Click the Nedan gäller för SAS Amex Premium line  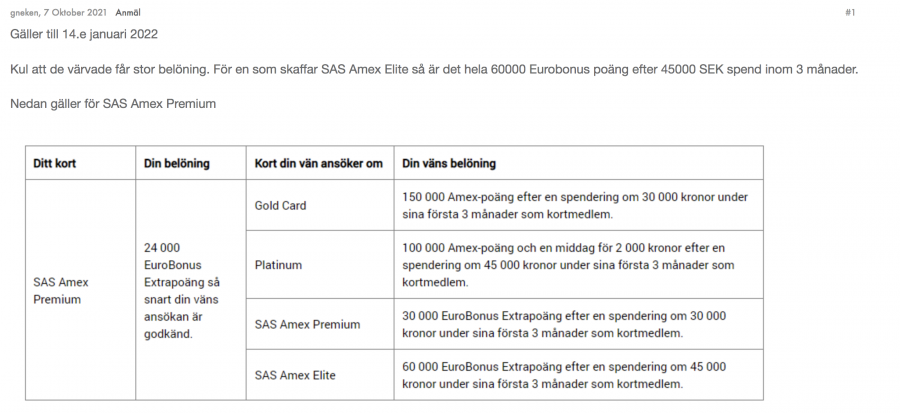click(113, 103)
